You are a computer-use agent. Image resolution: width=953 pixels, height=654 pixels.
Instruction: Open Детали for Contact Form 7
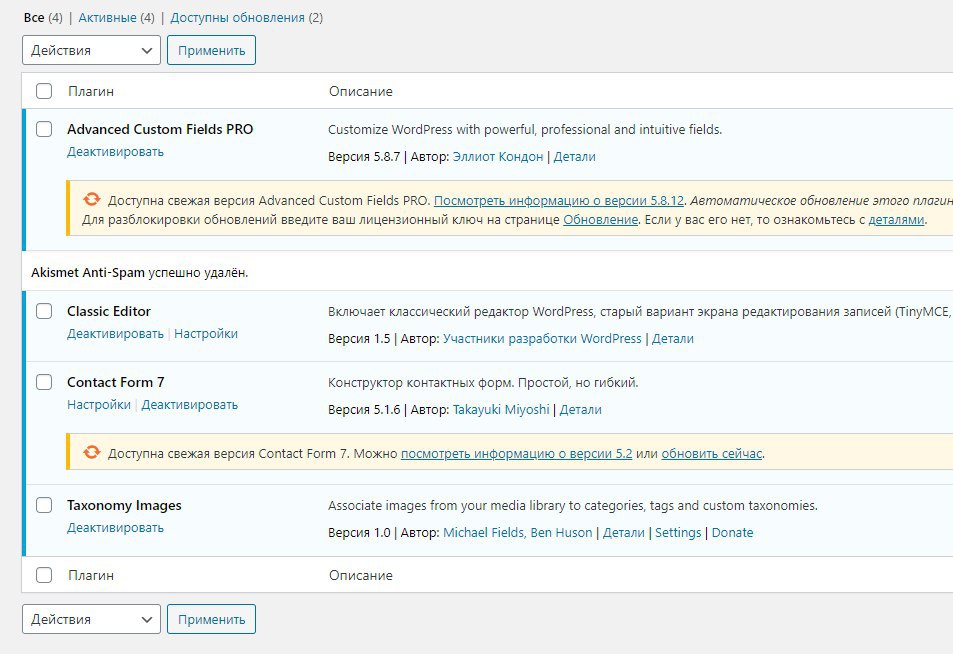point(580,410)
